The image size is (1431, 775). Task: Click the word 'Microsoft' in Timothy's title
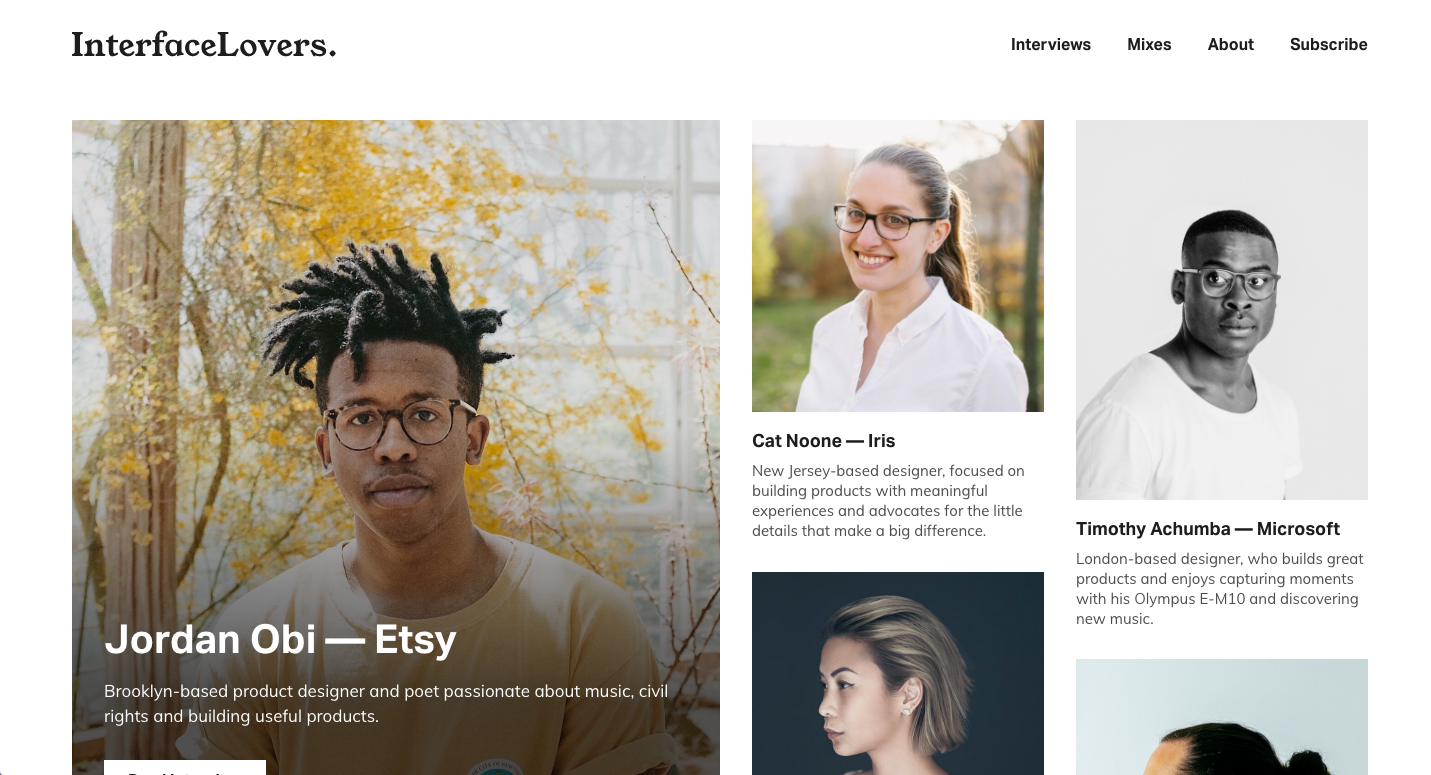tap(1298, 529)
